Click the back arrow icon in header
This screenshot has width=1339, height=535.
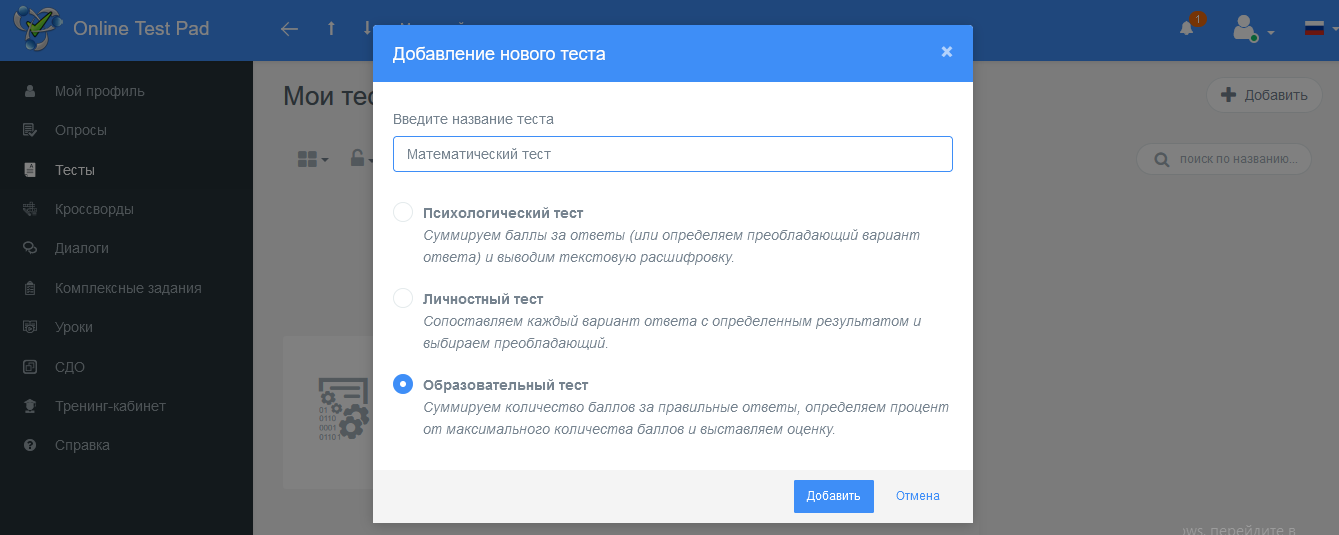point(289,29)
